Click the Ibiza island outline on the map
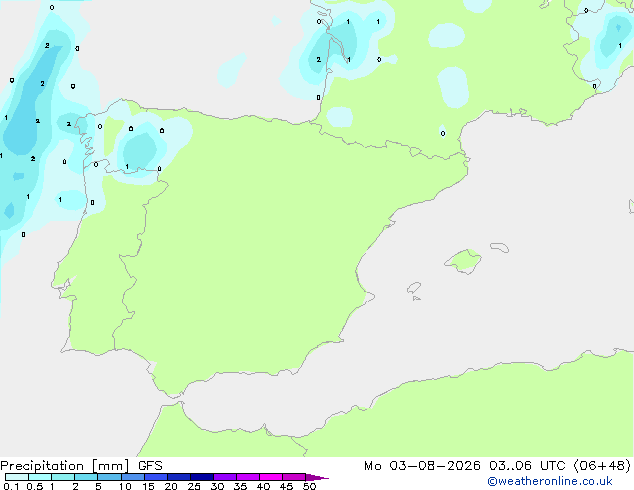The image size is (634, 490). click(x=414, y=288)
